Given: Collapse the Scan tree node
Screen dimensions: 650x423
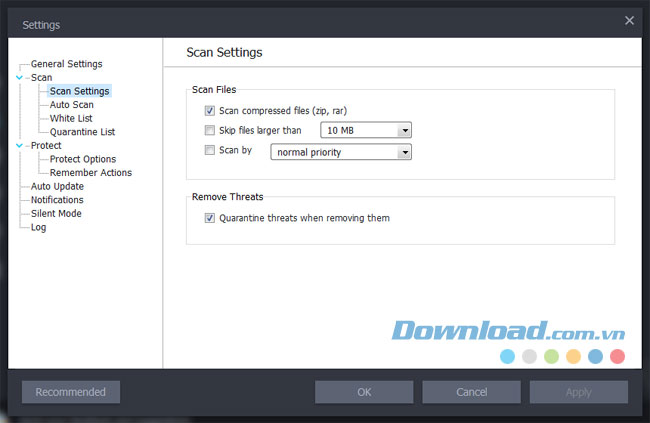Looking at the screenshot, I should coord(19,77).
